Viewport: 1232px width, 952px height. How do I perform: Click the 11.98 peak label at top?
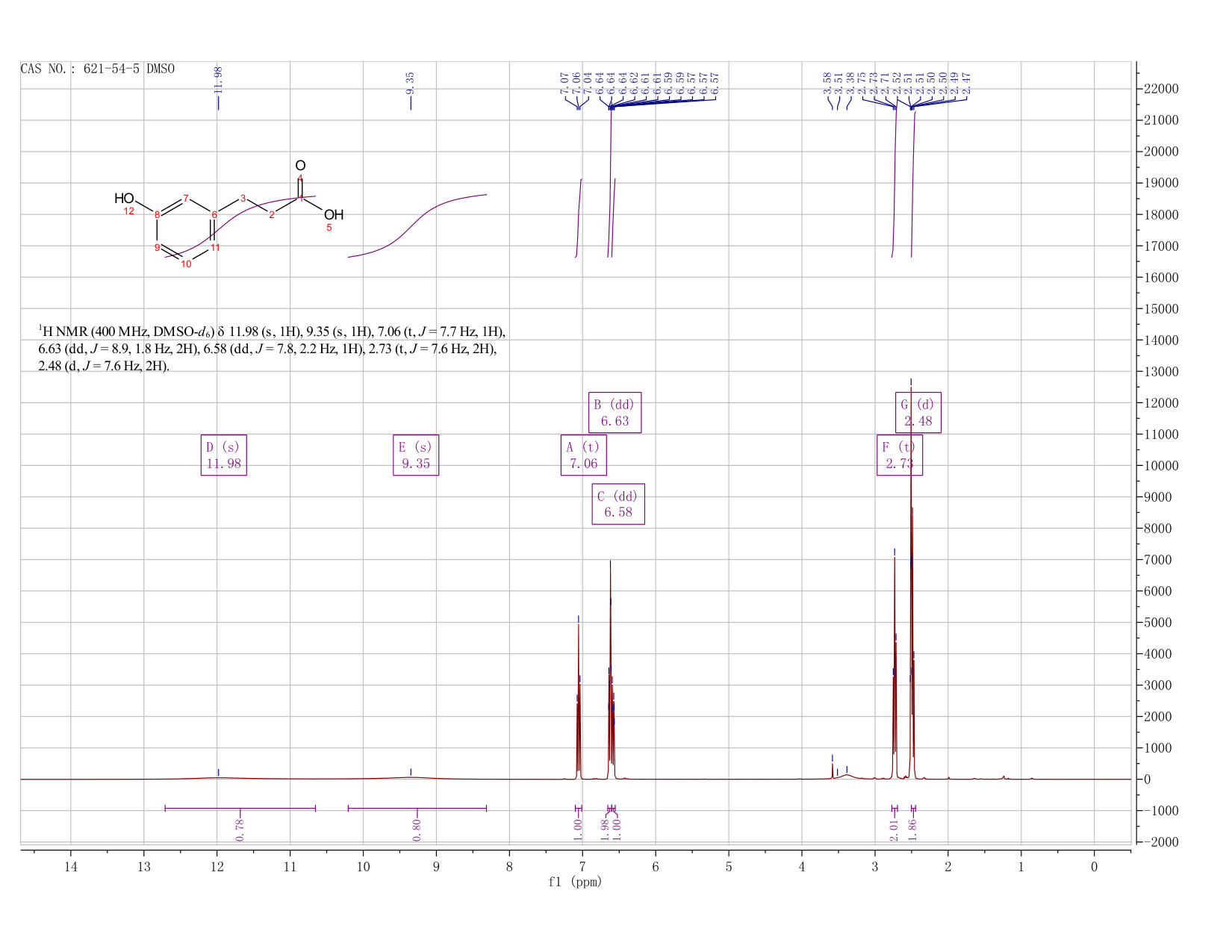[x=218, y=81]
